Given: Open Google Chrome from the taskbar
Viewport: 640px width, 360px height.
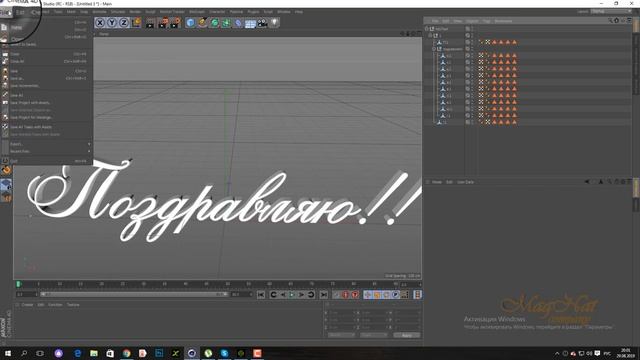Looking at the screenshot, I should [127, 353].
